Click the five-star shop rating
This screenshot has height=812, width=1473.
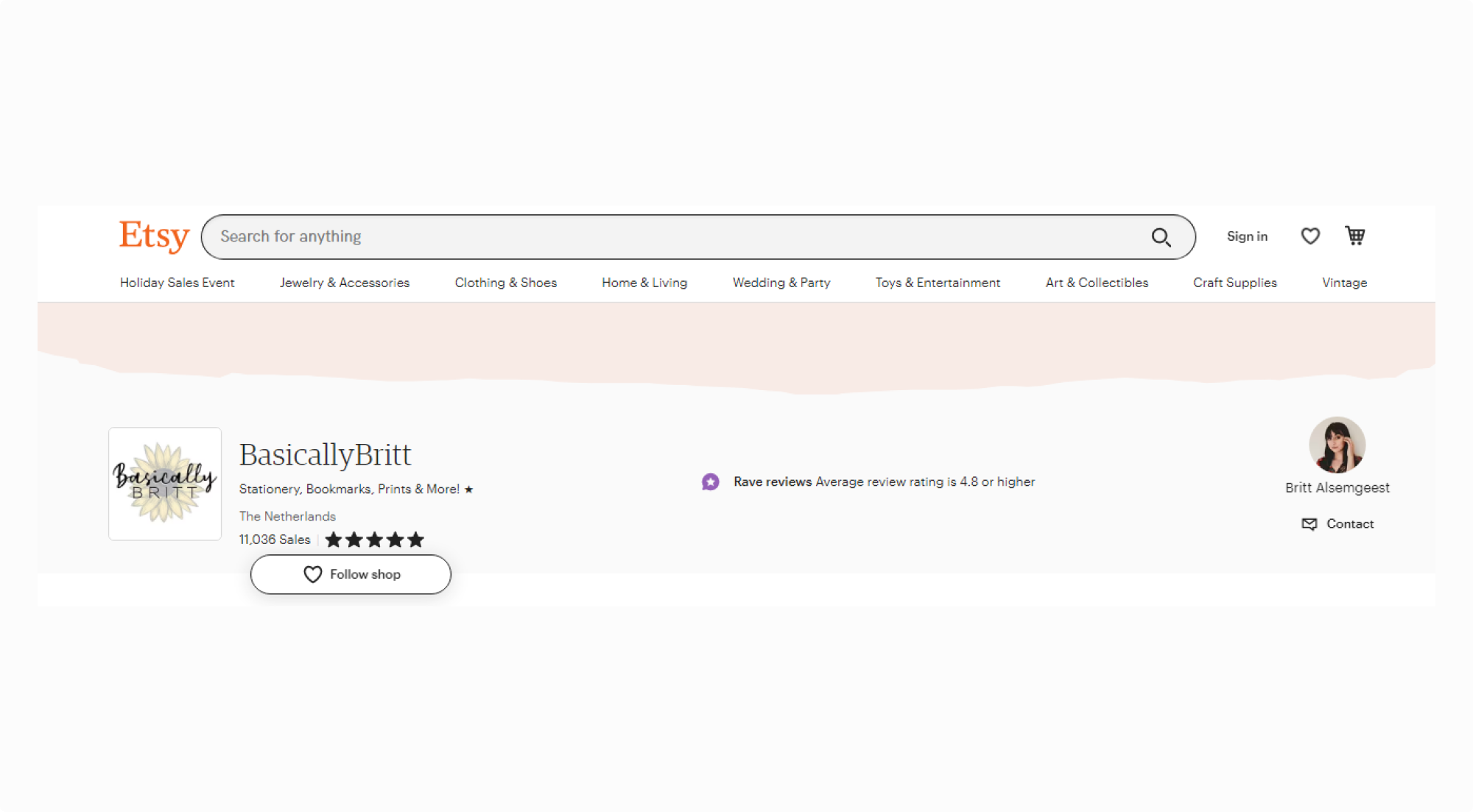(x=374, y=540)
